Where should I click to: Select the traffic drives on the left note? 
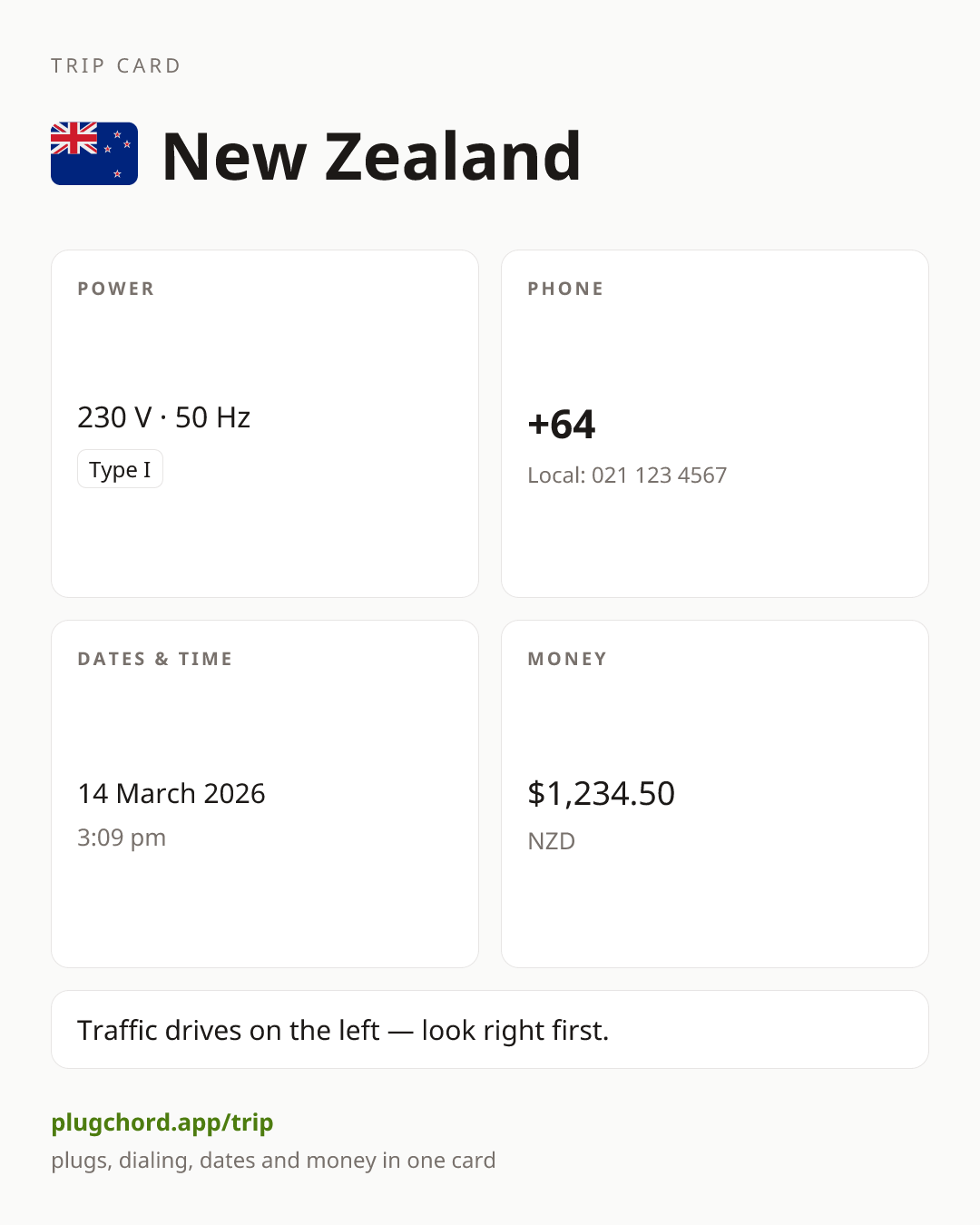(343, 1031)
